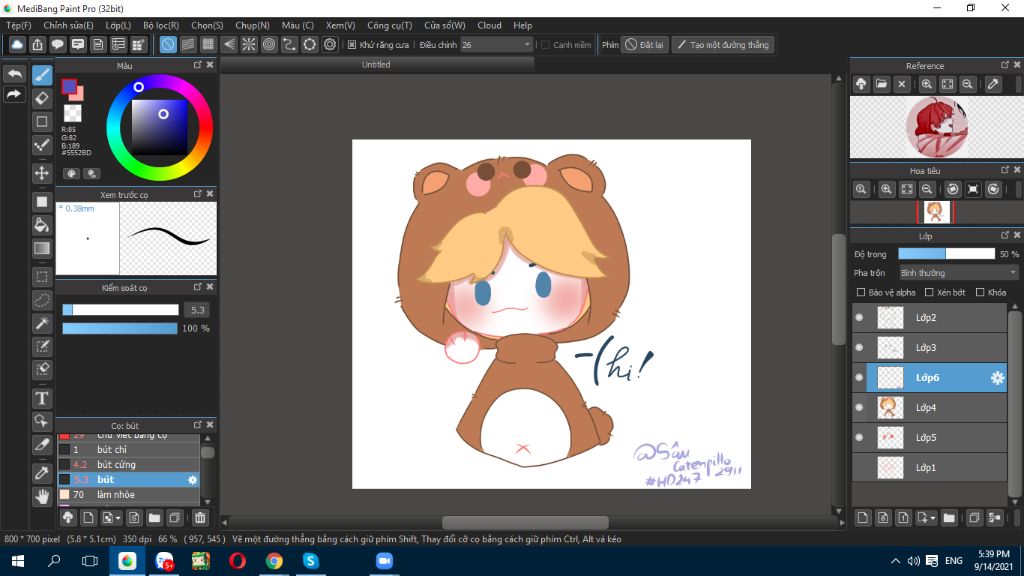Open the Cloud menu
This screenshot has height=576, width=1024.
[489, 25]
